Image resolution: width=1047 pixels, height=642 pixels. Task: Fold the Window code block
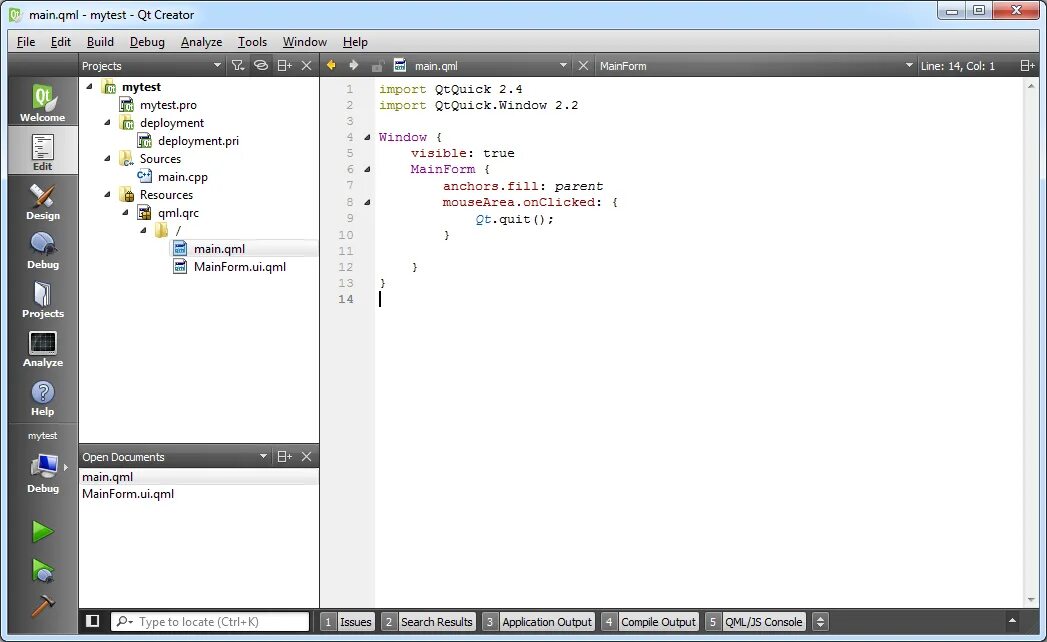click(367, 137)
